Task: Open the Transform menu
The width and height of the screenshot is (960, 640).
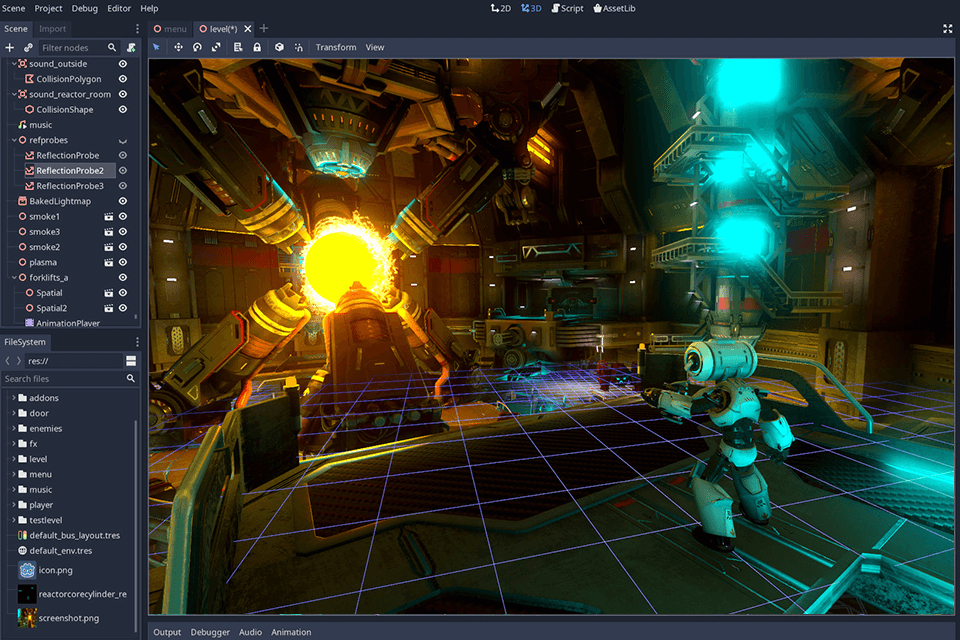Action: (336, 47)
